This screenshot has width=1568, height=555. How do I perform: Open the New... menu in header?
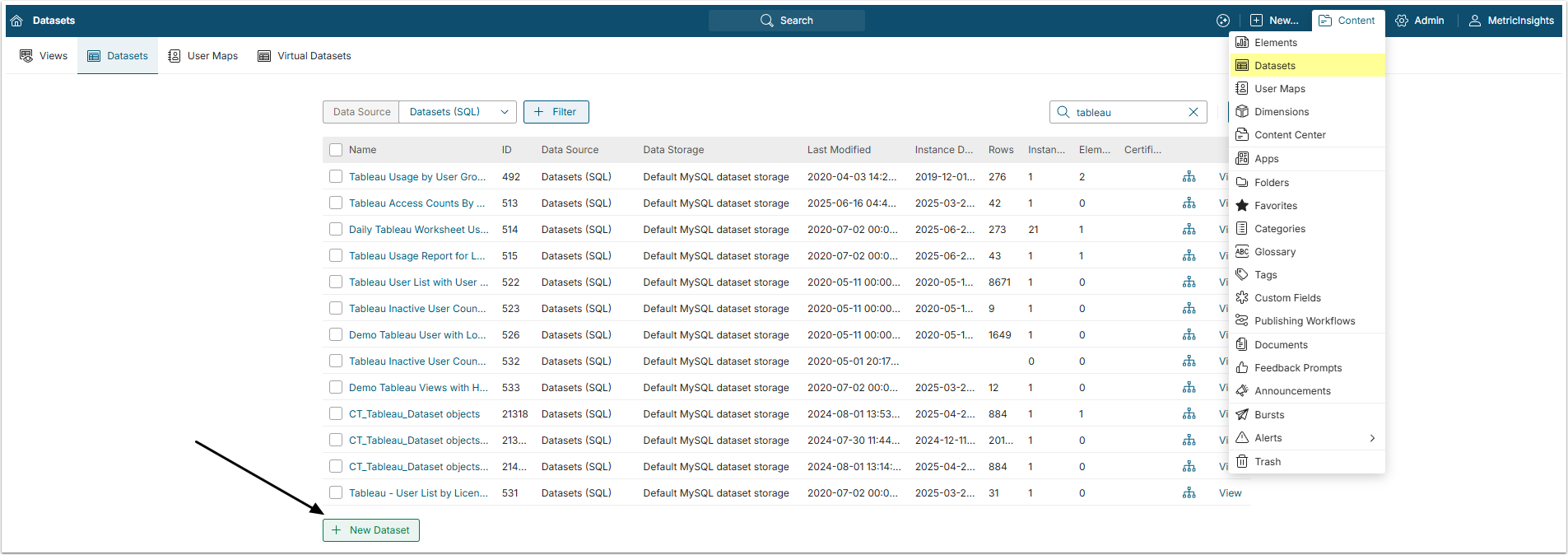point(1274,21)
